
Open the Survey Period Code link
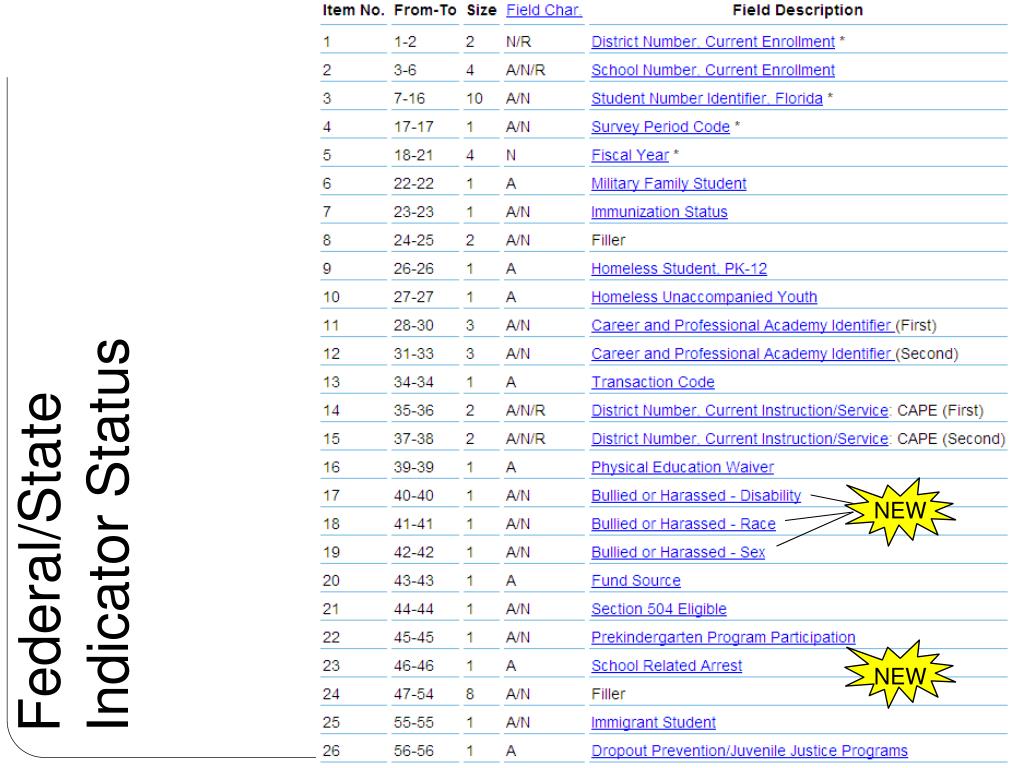[x=660, y=127]
